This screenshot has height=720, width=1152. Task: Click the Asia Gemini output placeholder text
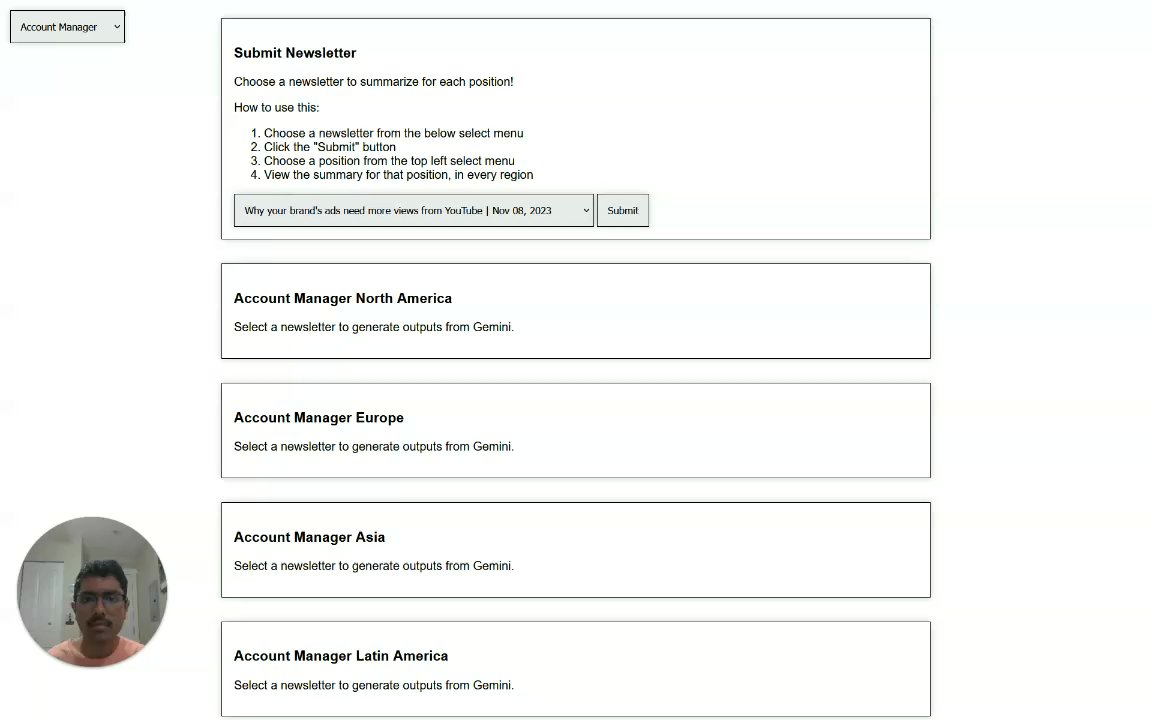tap(374, 566)
